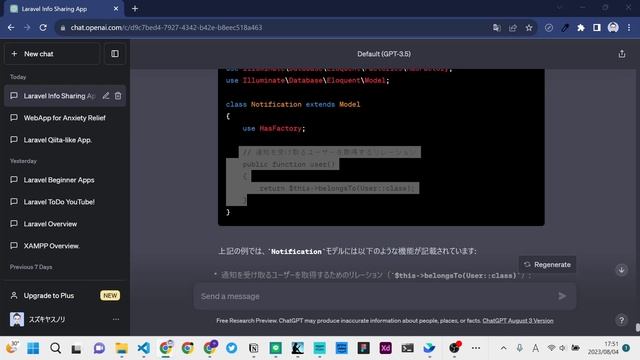Open the translate page icon in address bar
The image size is (640, 360).
(497, 28)
